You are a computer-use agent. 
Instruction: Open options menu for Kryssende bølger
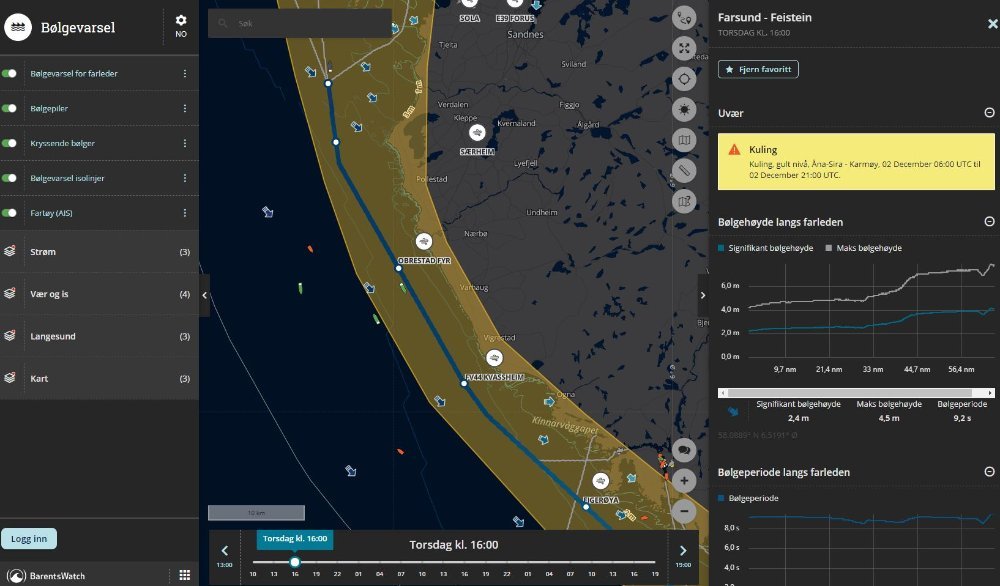click(185, 143)
